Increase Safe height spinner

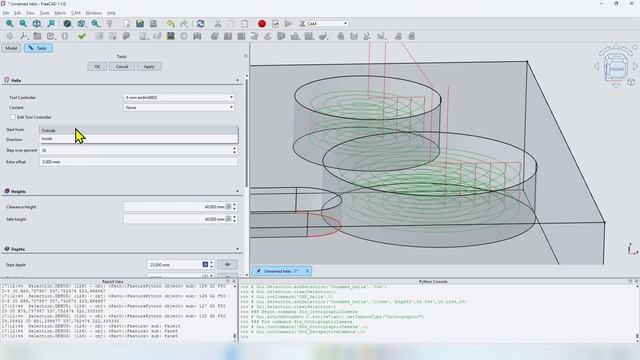(x=234, y=217)
